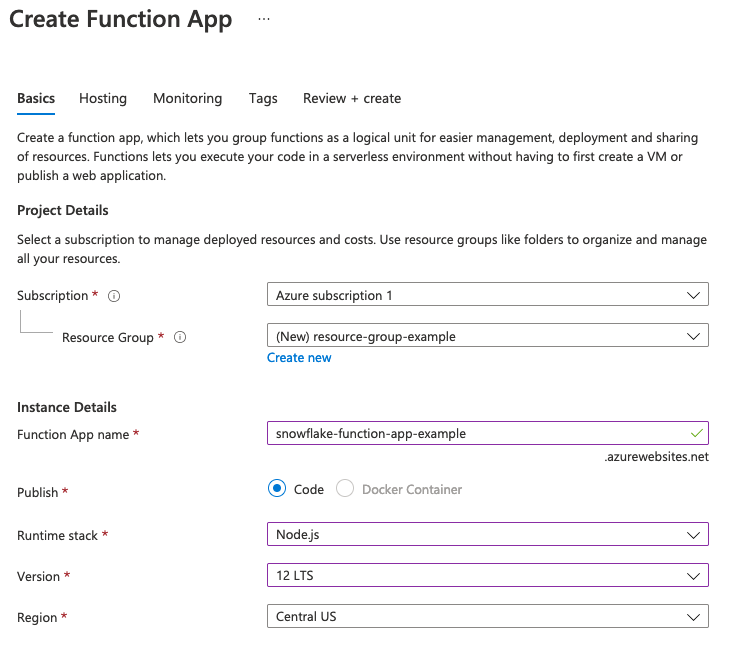The width and height of the screenshot is (732, 654).
Task: Open the ellipsis menu beside Create Function App
Action: pyautogui.click(x=264, y=19)
